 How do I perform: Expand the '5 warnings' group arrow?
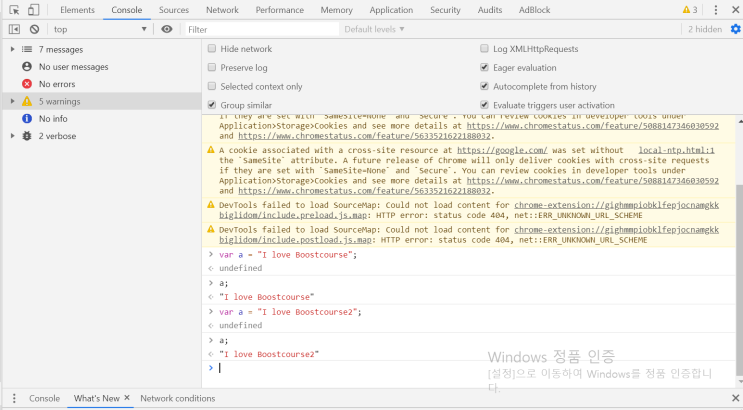click(13, 101)
